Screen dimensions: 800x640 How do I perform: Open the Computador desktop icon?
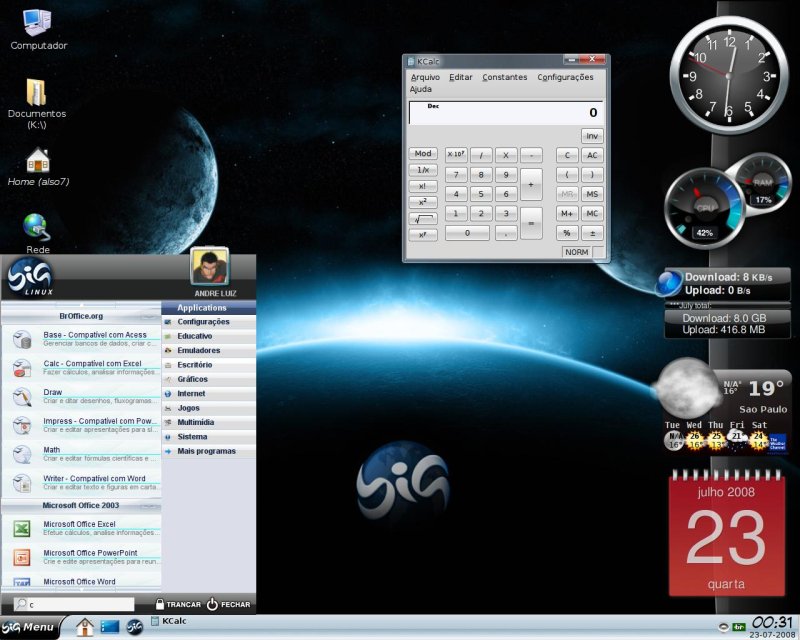(37, 23)
